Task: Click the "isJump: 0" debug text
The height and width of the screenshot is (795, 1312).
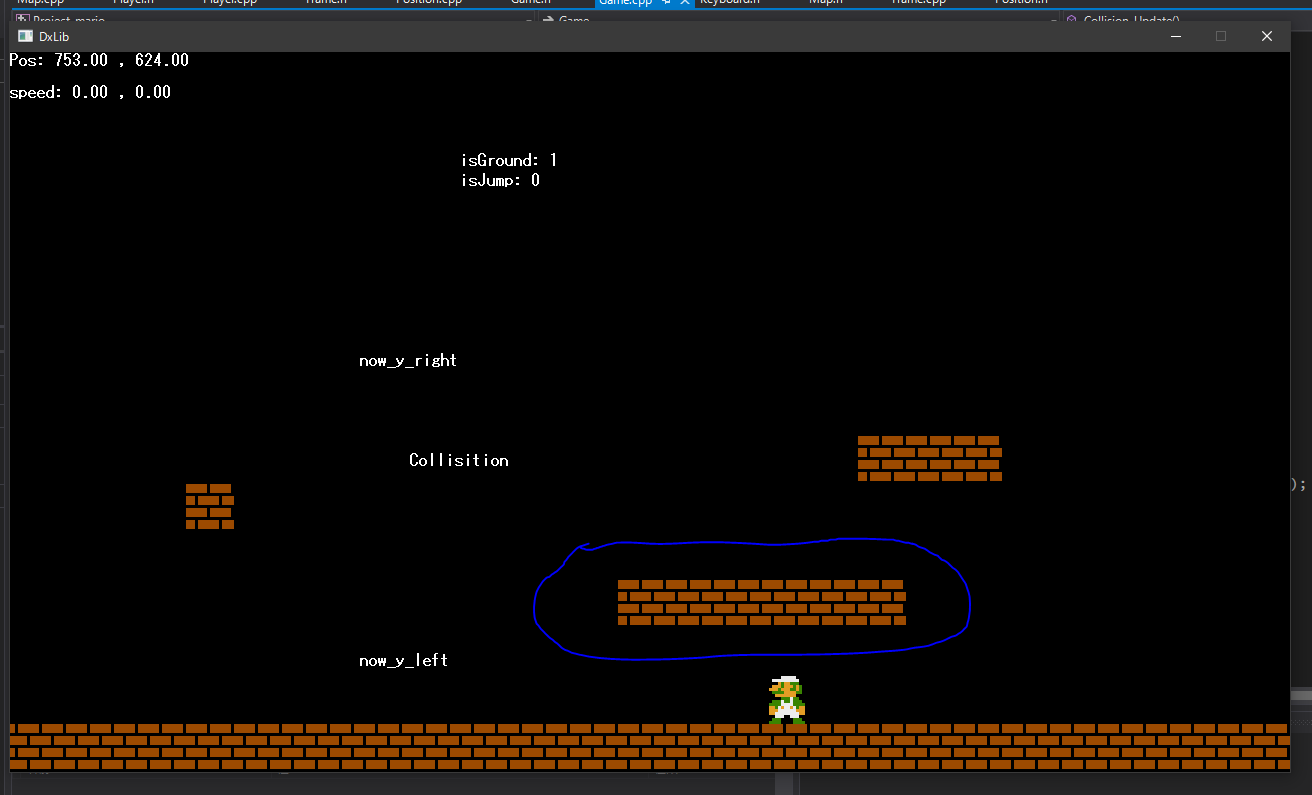Action: pos(500,180)
